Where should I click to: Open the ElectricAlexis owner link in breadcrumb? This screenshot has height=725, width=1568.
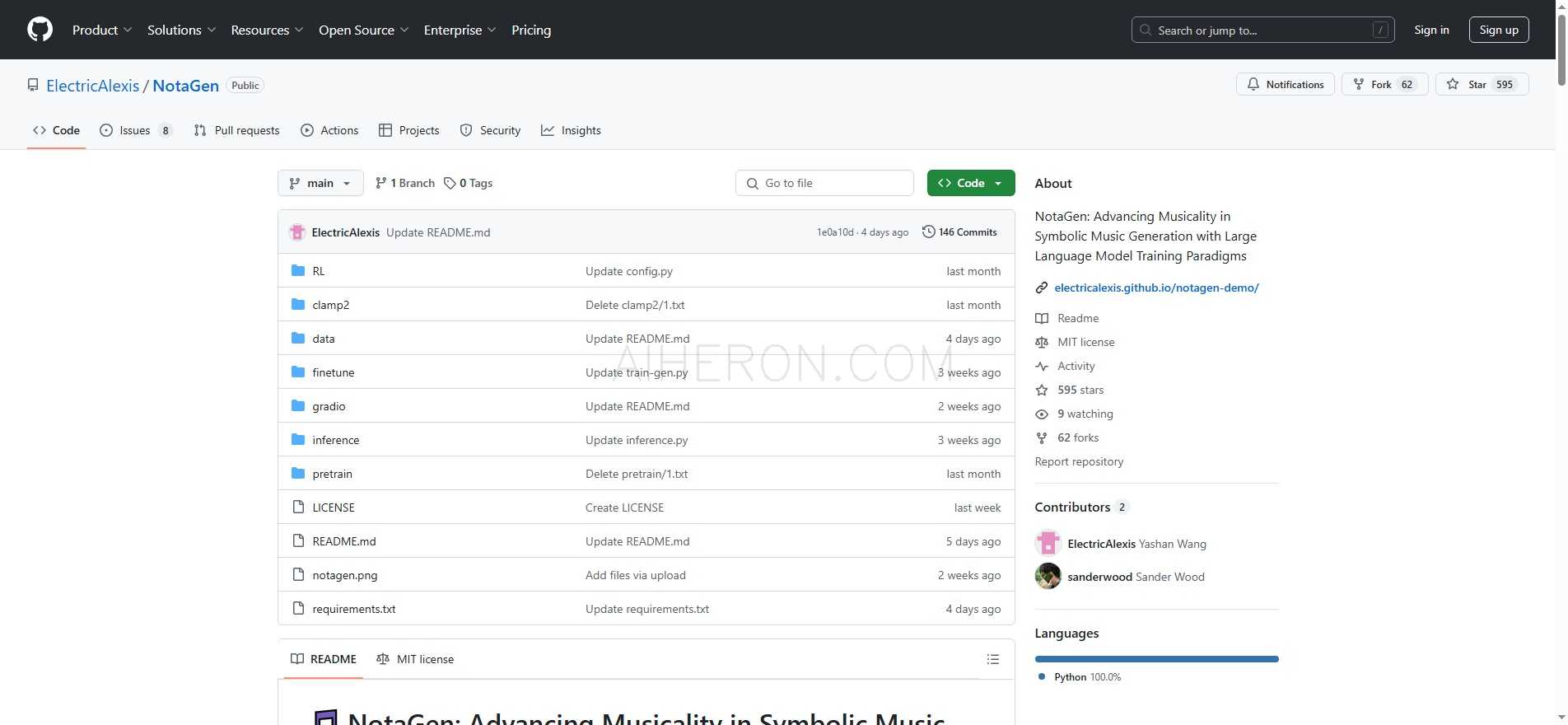click(x=93, y=86)
